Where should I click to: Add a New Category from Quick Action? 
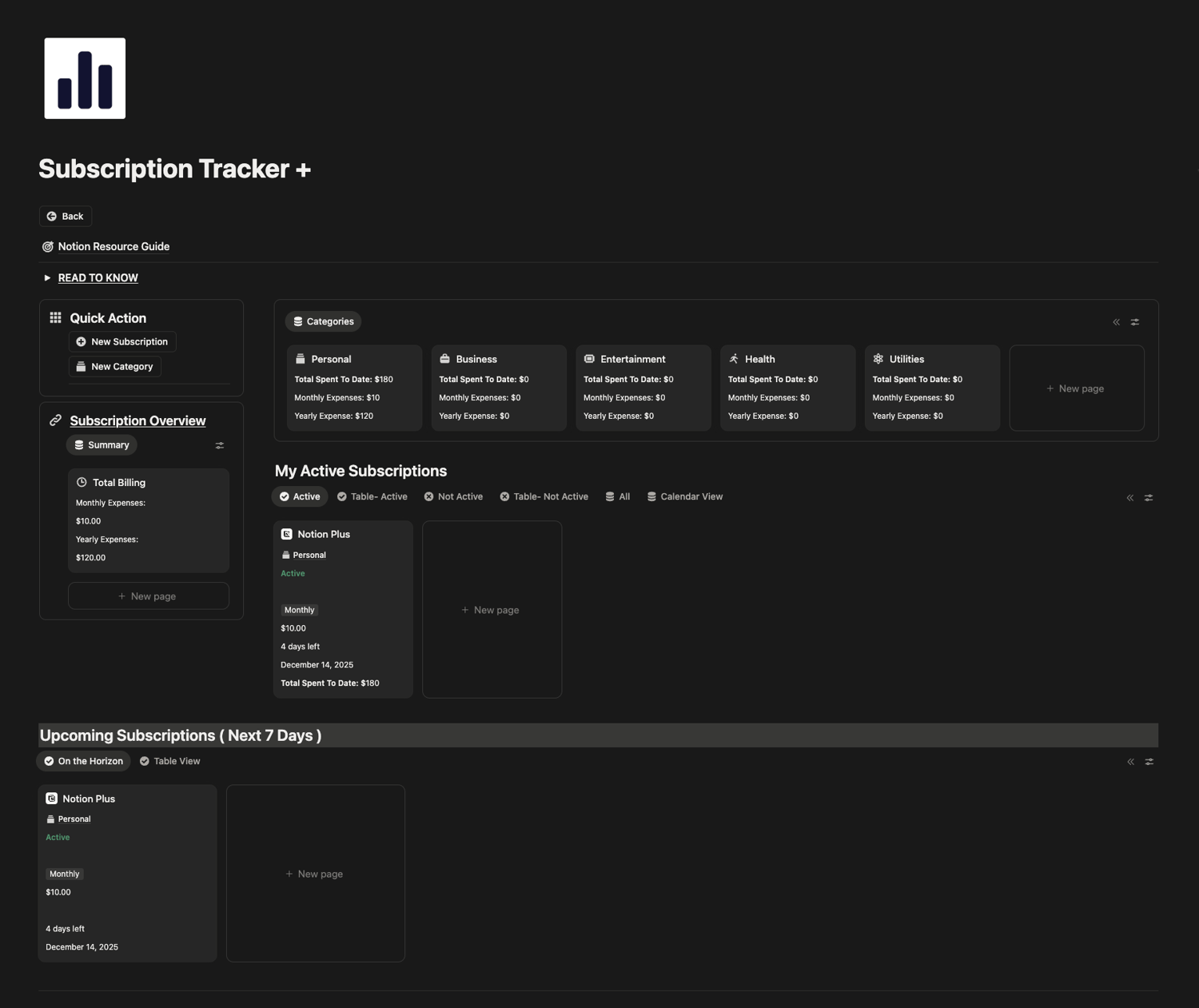point(115,367)
